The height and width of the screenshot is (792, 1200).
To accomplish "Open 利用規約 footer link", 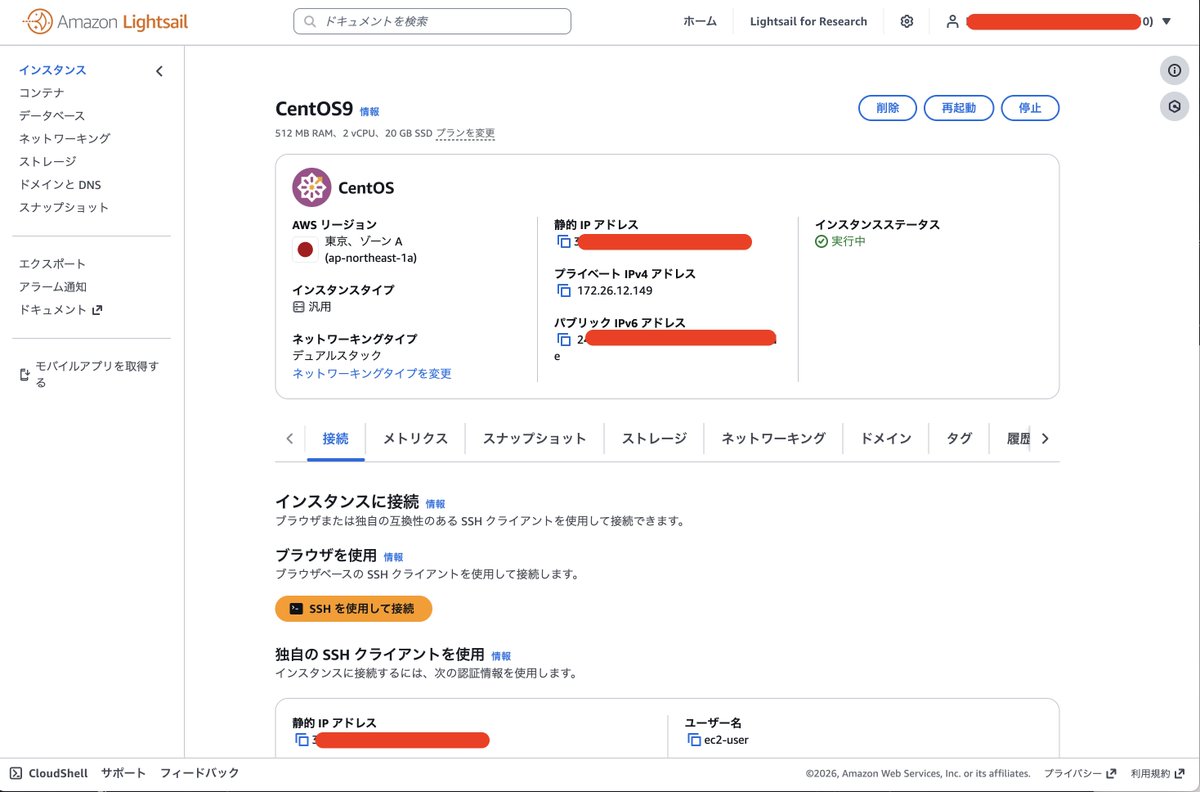I will coord(1157,773).
